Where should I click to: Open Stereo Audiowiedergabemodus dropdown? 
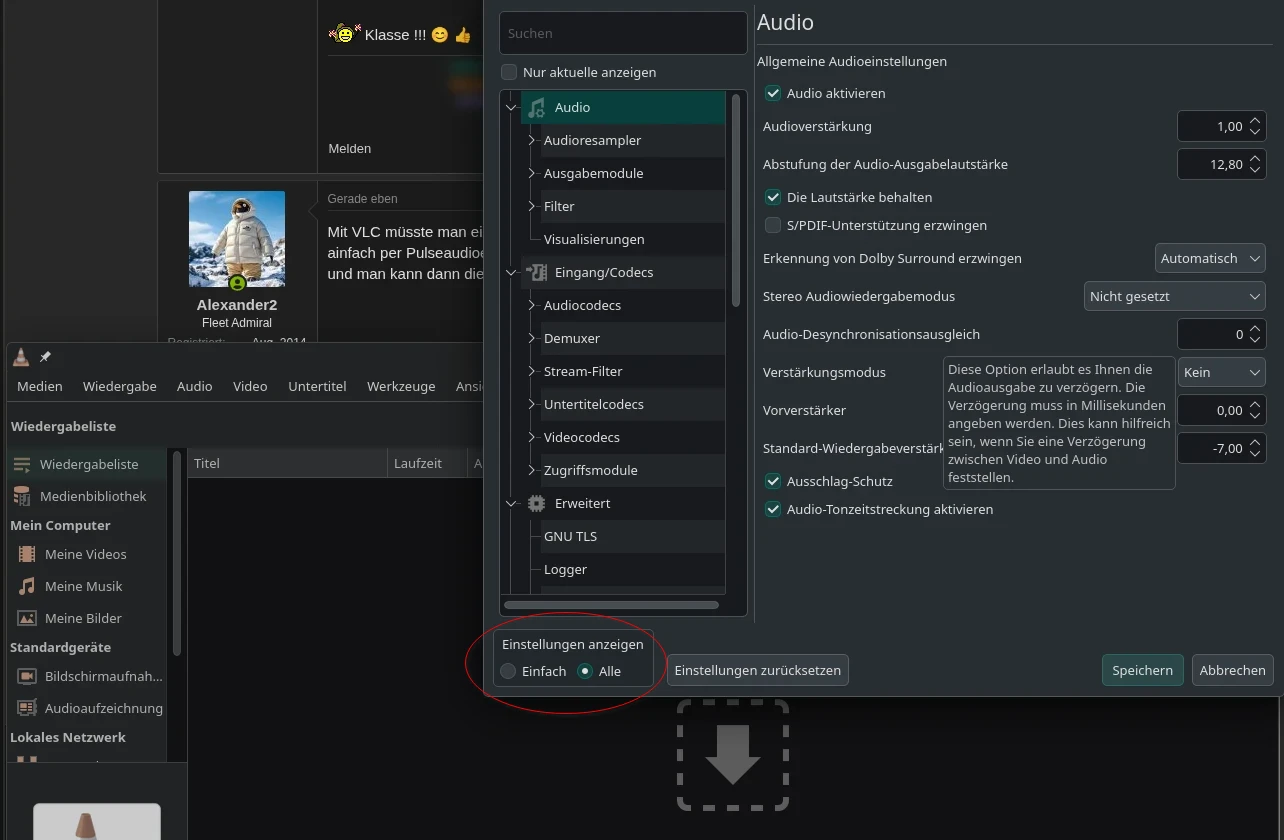tap(1175, 296)
